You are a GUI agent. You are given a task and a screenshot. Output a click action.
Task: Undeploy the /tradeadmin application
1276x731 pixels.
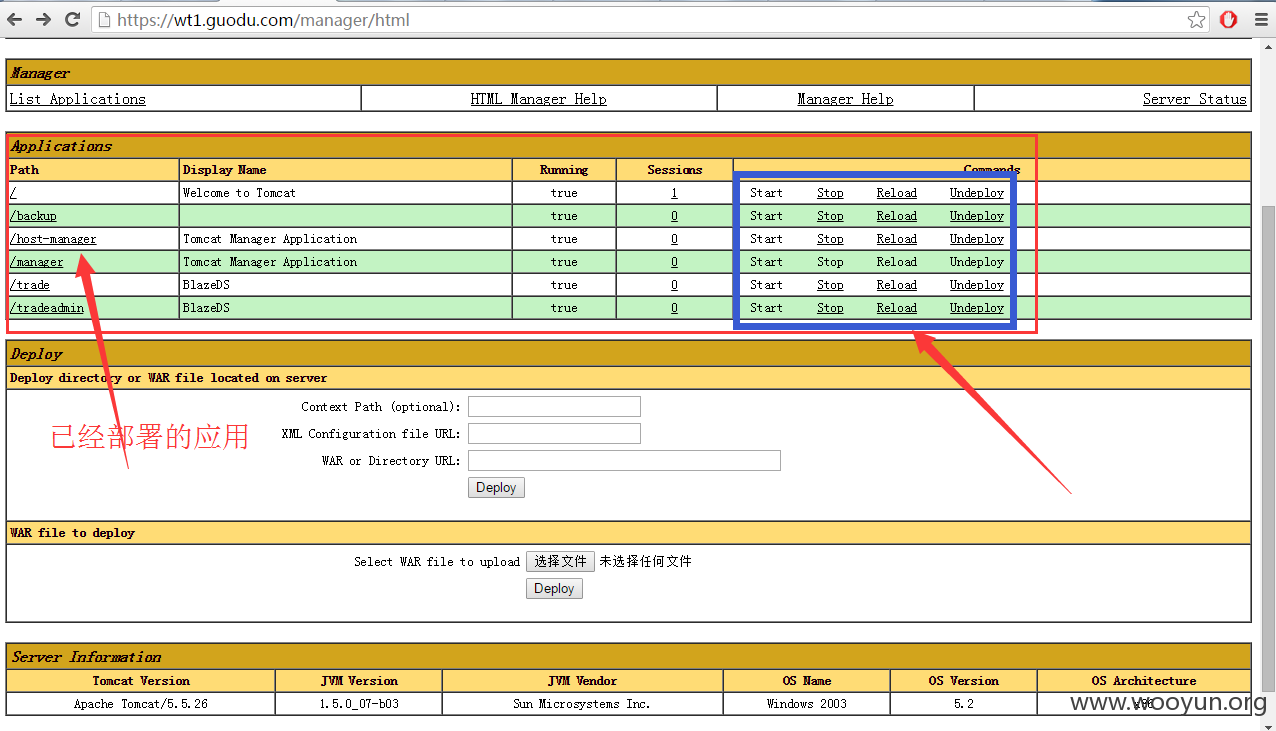tap(977, 308)
